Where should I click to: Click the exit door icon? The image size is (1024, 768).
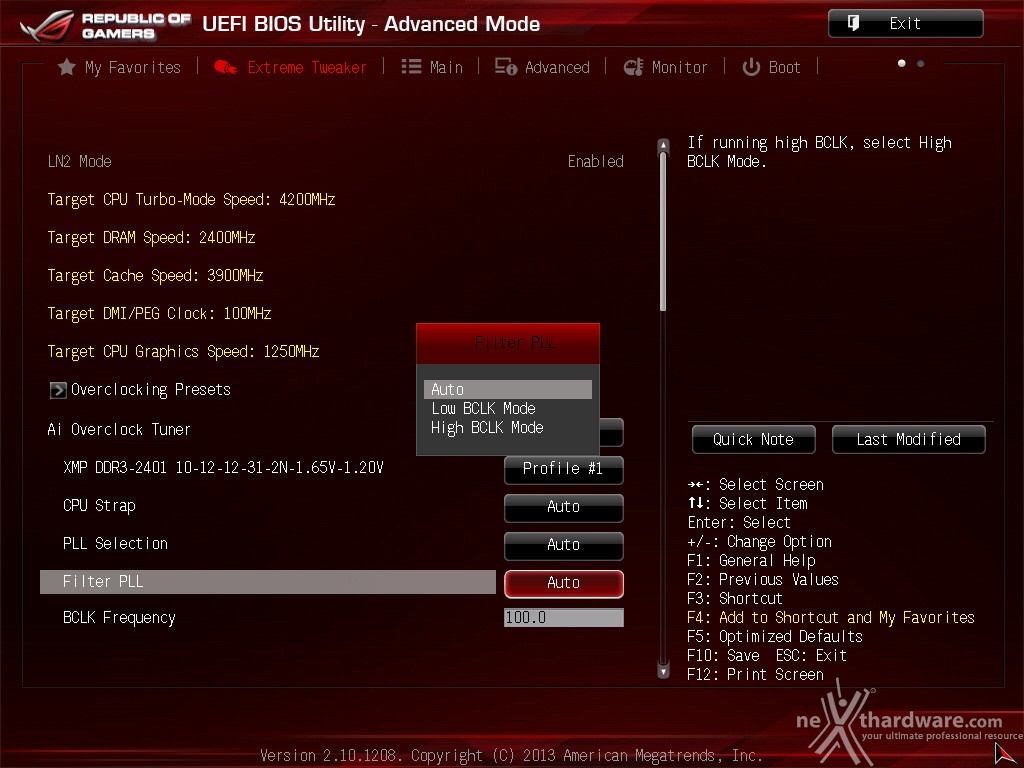point(853,24)
